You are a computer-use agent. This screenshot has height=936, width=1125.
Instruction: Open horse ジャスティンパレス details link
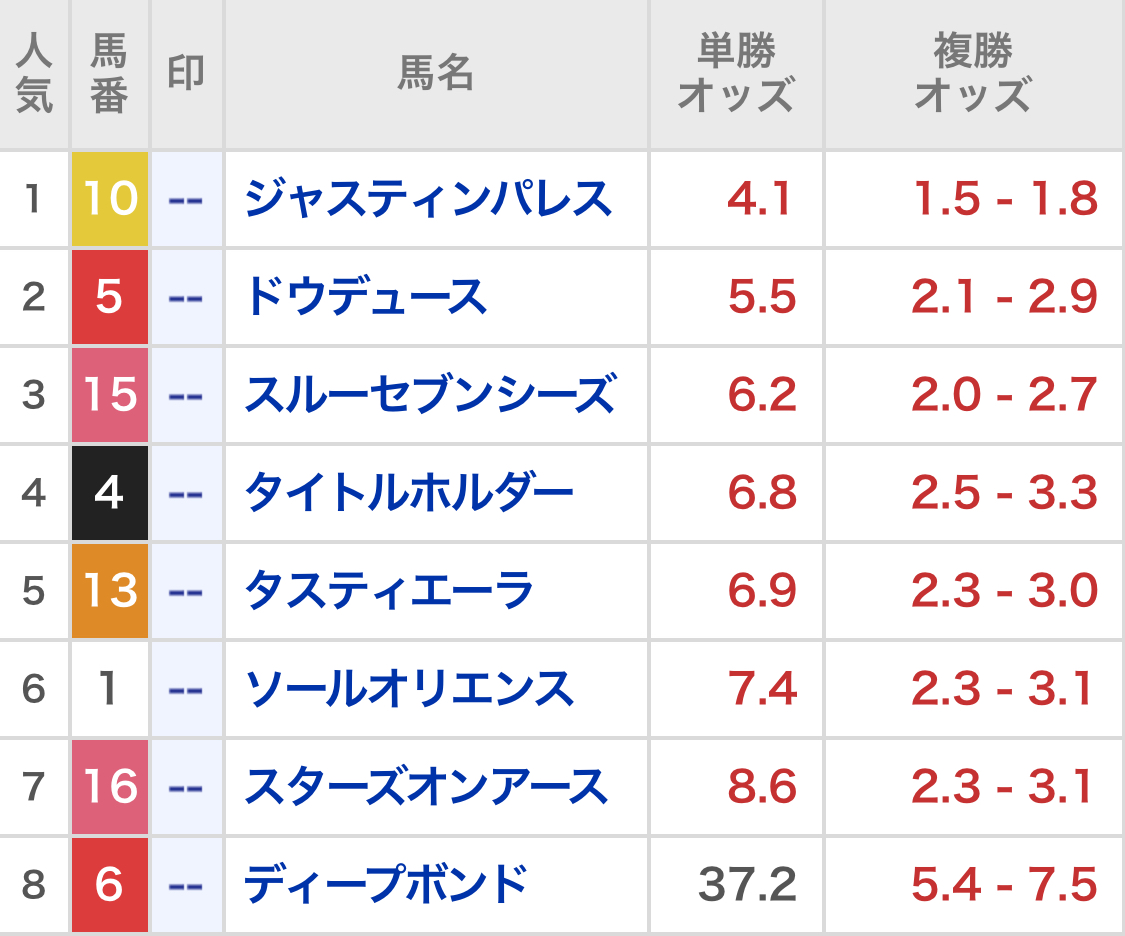tap(427, 199)
